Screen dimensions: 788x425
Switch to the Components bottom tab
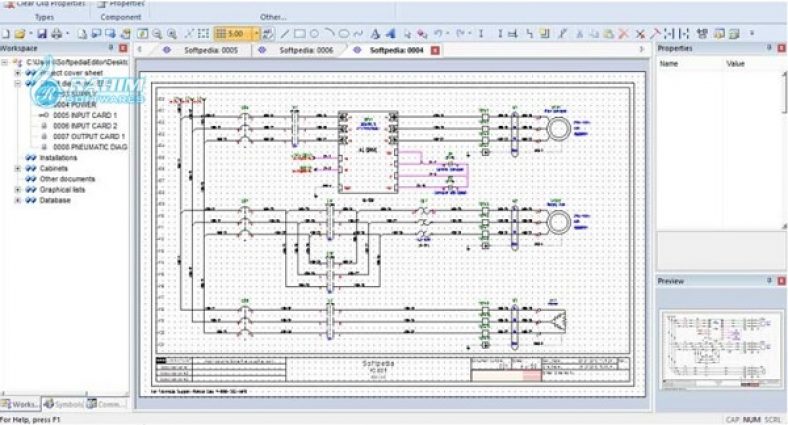point(106,404)
